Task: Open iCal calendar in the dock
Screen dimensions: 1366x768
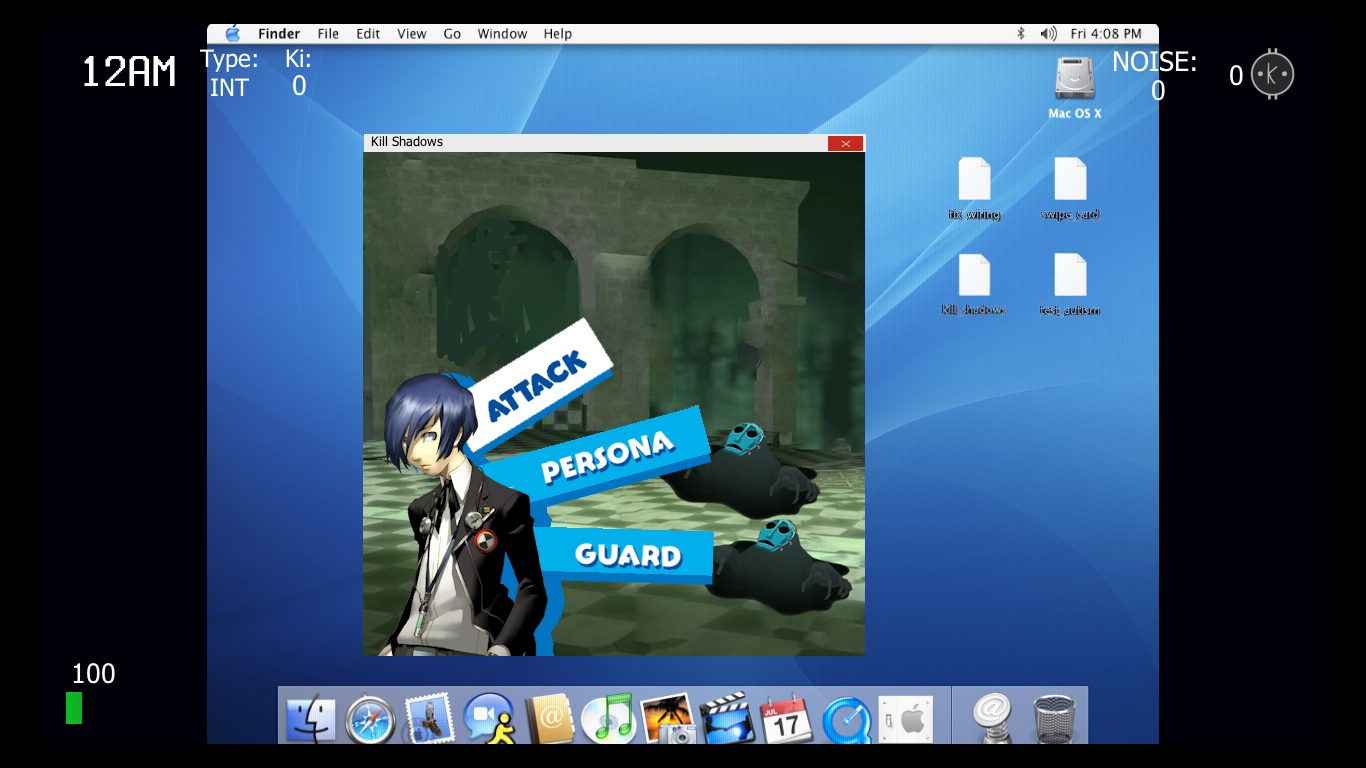Action: (786, 719)
